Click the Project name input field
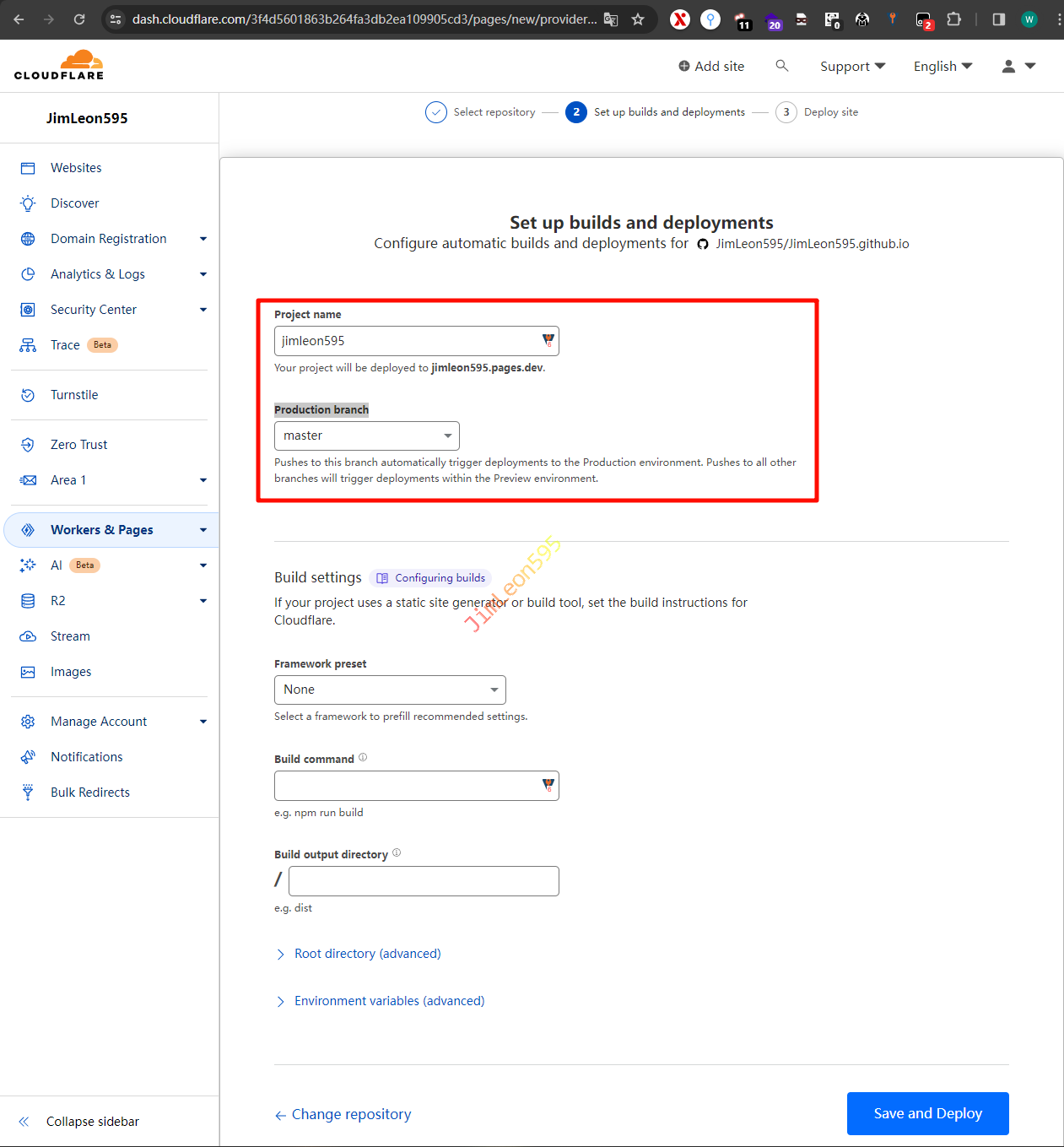 click(x=408, y=341)
